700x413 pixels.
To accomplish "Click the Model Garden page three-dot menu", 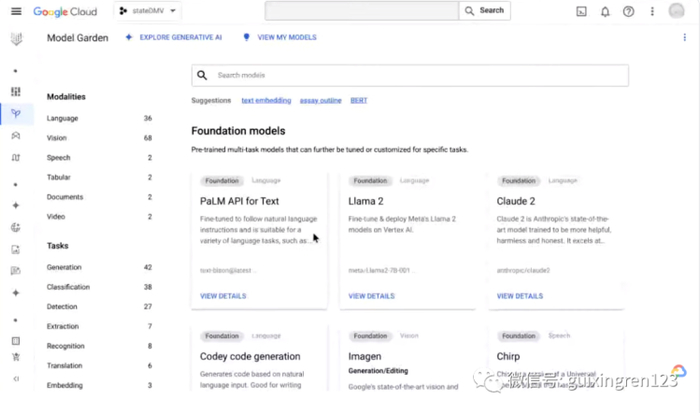I will tap(684, 37).
